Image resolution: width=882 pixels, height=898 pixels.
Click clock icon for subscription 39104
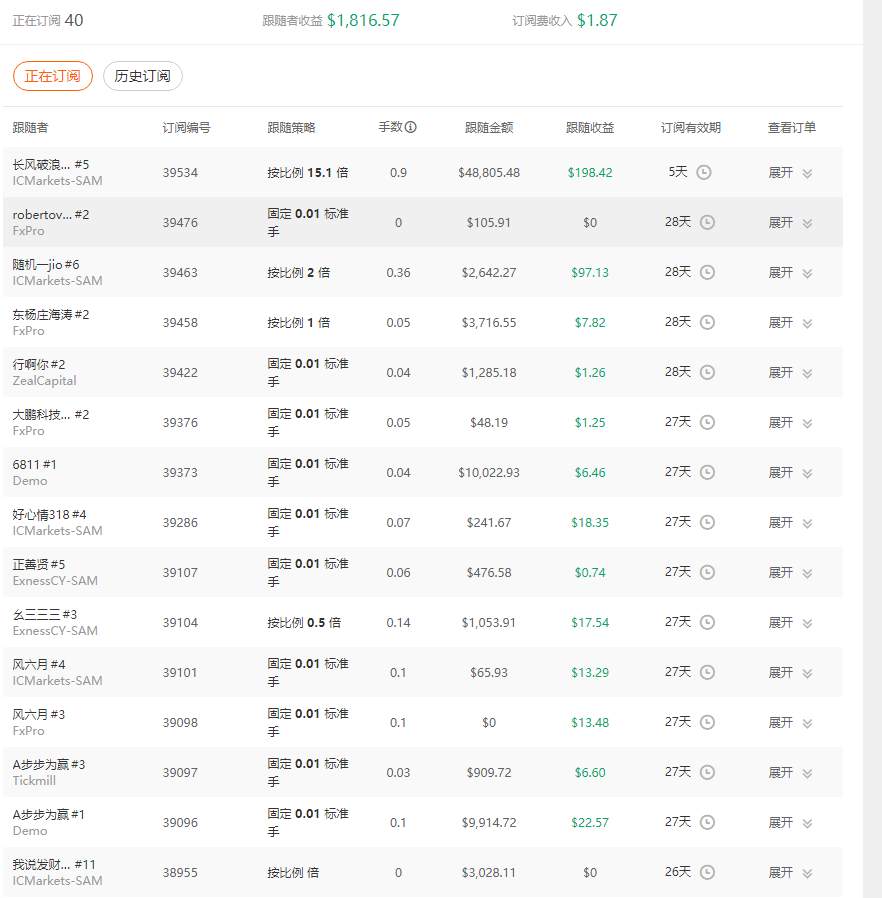coord(707,622)
